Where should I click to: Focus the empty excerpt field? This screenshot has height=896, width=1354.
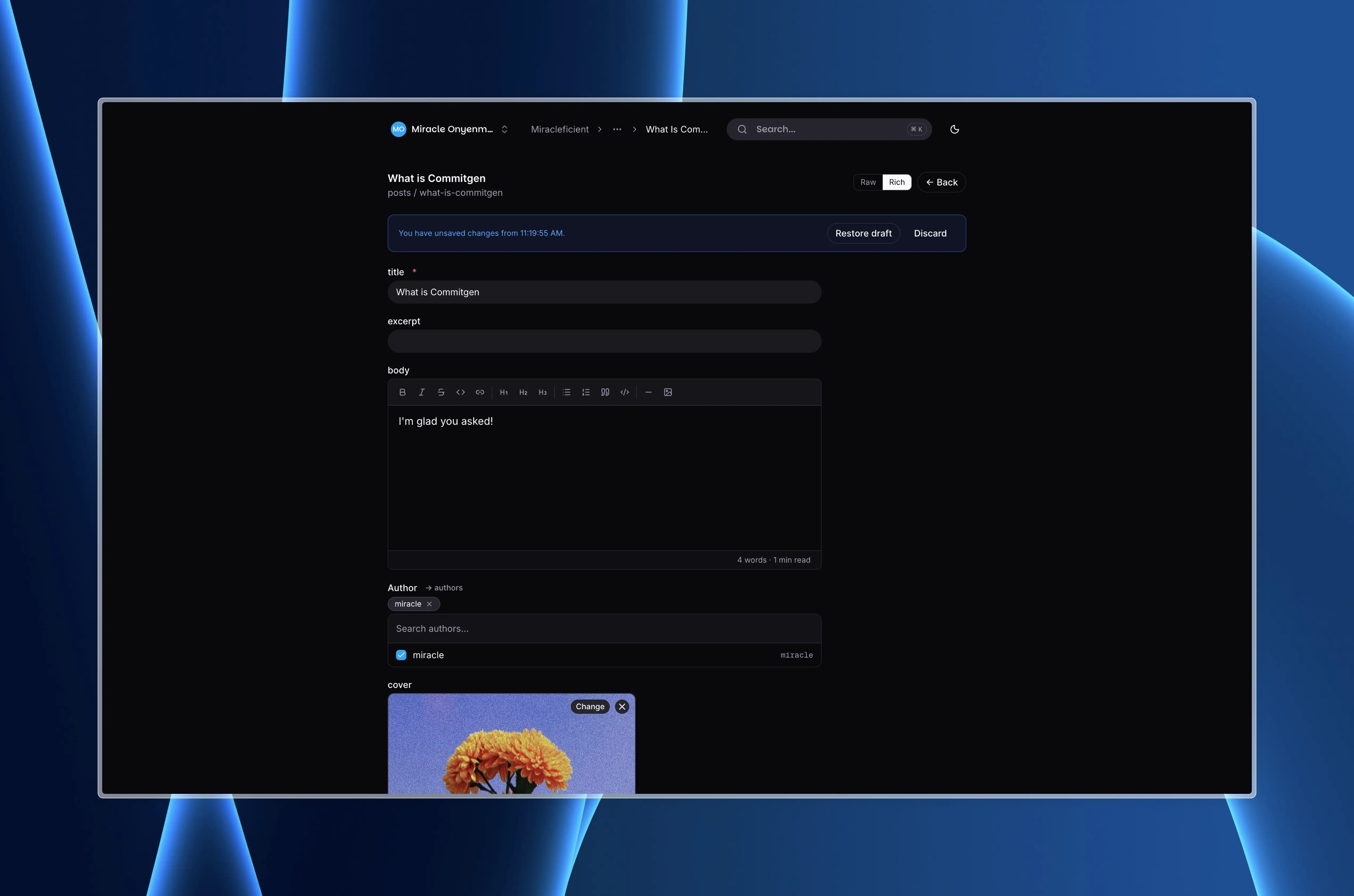click(x=604, y=341)
